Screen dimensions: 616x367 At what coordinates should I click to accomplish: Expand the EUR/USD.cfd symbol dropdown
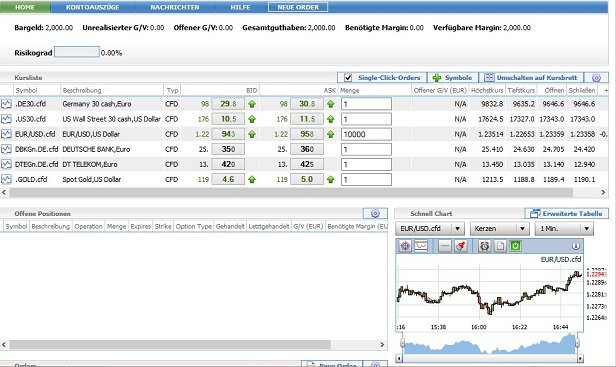(x=457, y=229)
